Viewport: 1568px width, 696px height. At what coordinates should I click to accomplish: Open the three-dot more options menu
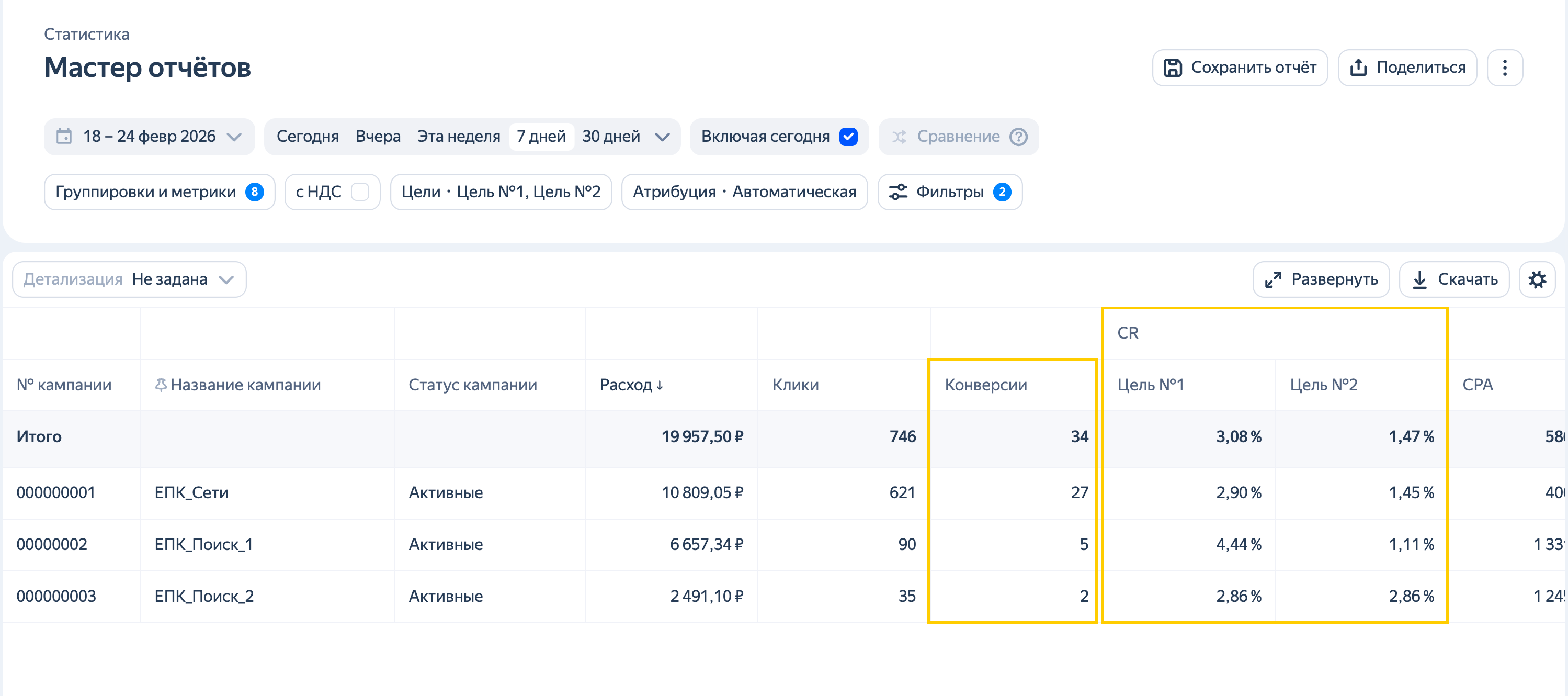tap(1504, 68)
